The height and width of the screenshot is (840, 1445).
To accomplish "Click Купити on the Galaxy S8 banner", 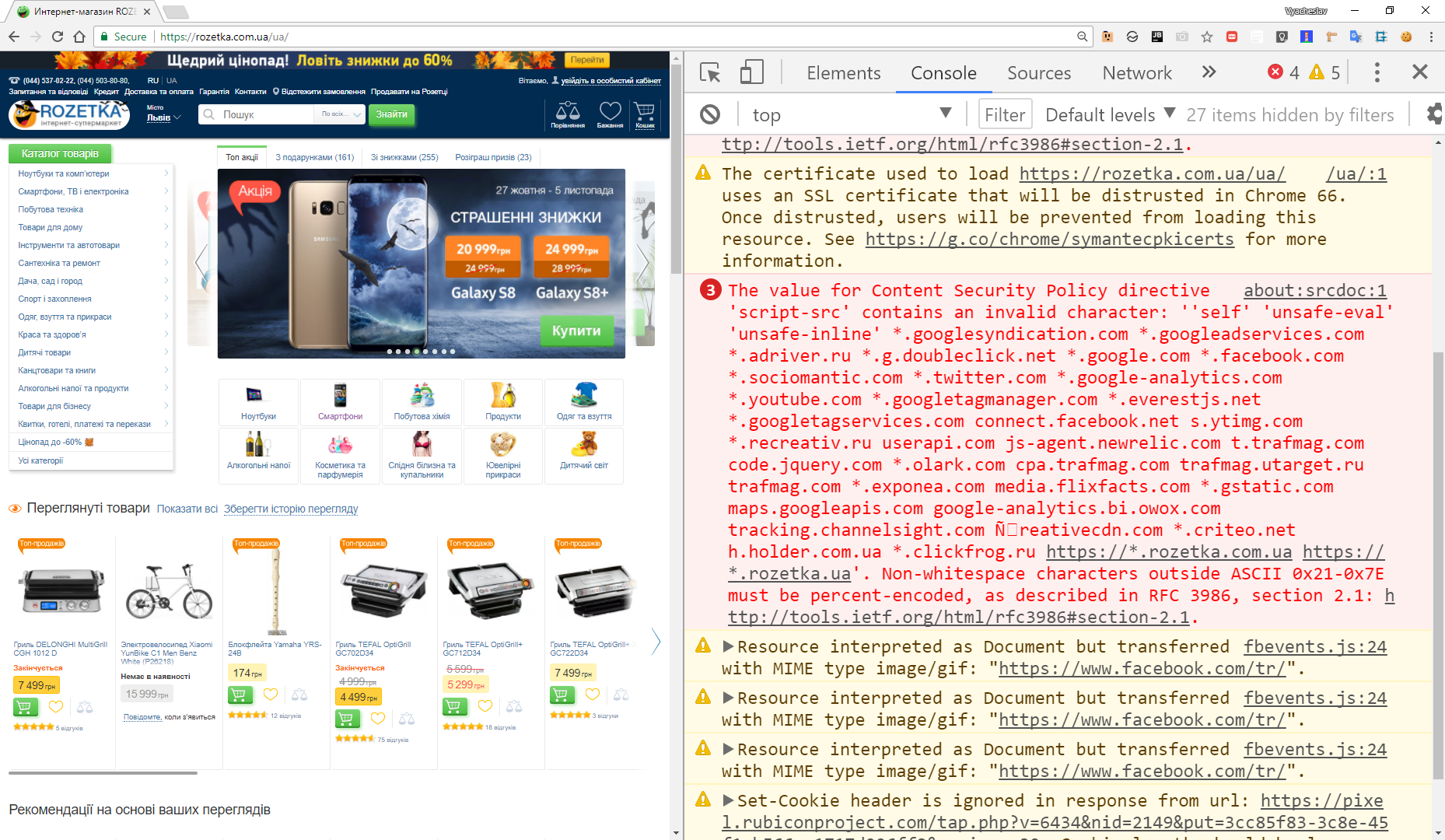I will click(576, 331).
